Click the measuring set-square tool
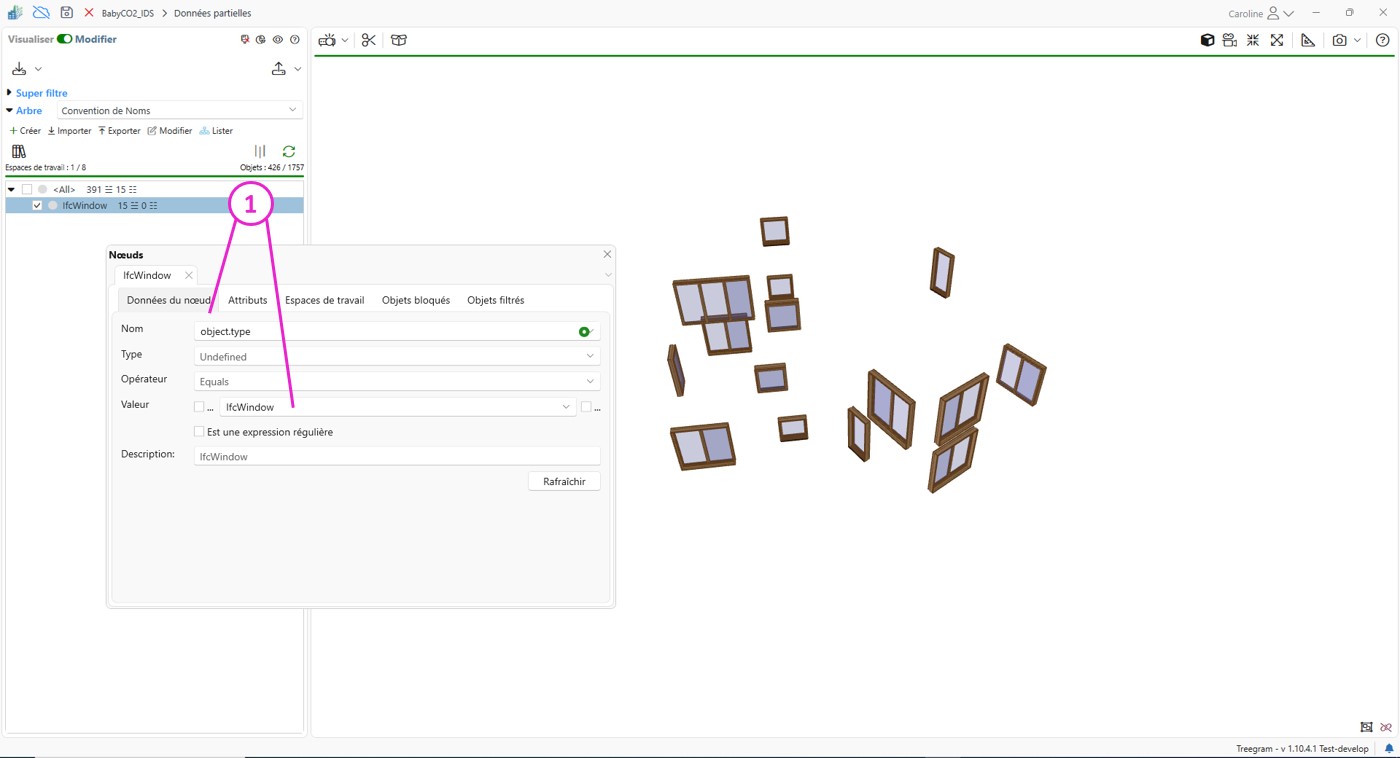 pyautogui.click(x=1308, y=40)
